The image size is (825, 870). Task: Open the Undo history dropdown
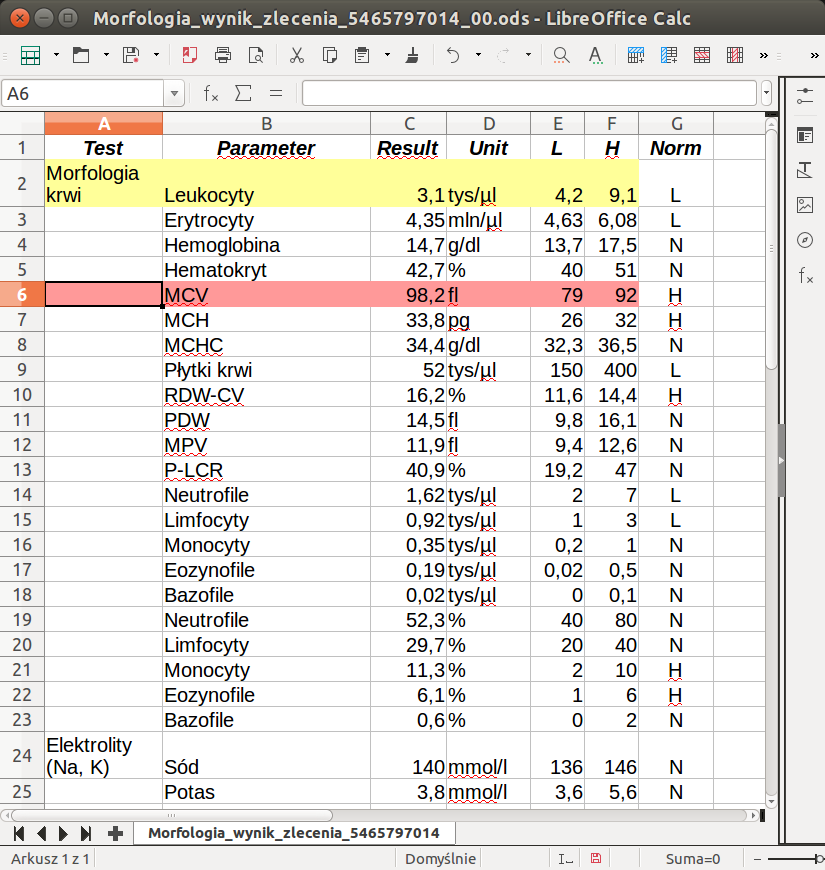[x=478, y=55]
